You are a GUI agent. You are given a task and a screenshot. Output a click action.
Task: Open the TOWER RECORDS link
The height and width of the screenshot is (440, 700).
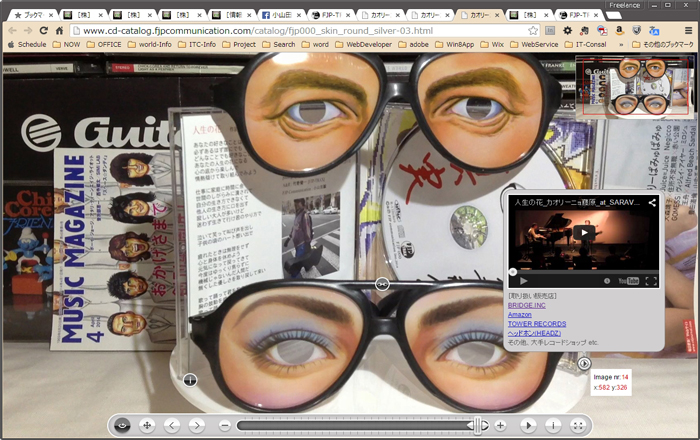click(537, 324)
